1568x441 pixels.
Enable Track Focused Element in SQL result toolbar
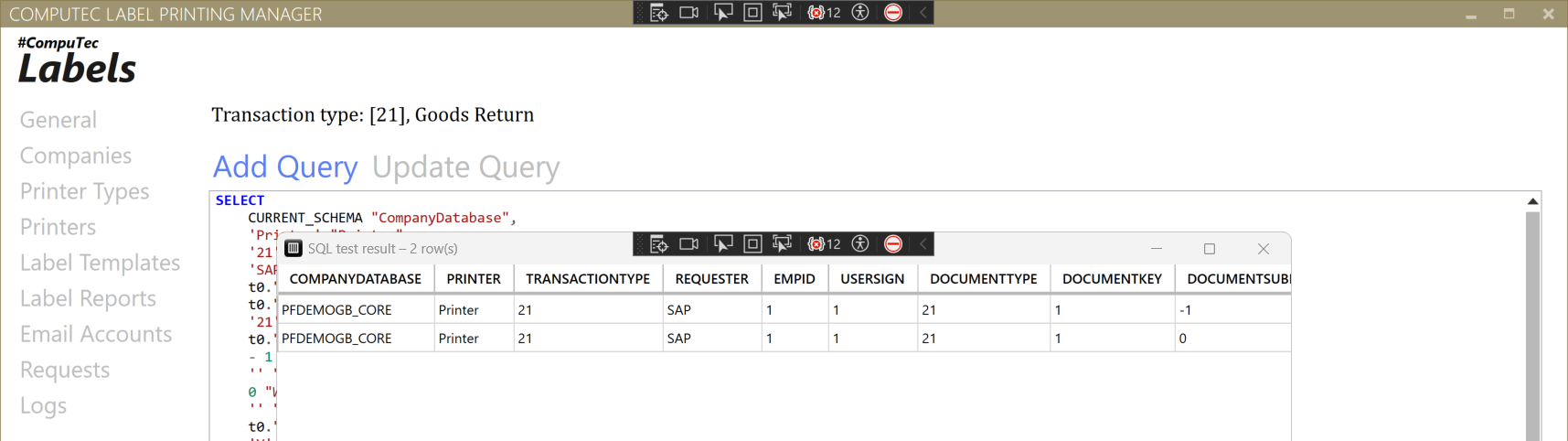pos(782,244)
